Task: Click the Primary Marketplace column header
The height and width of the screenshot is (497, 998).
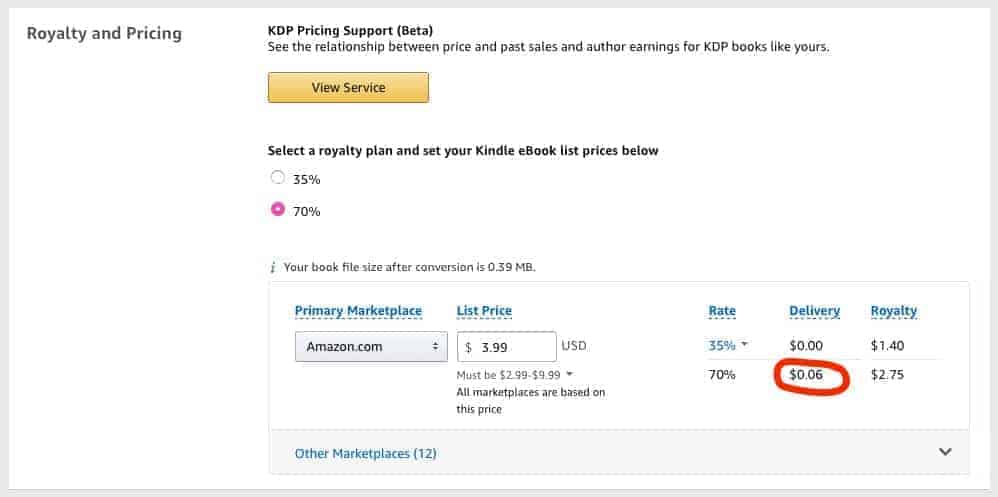Action: [x=358, y=311]
